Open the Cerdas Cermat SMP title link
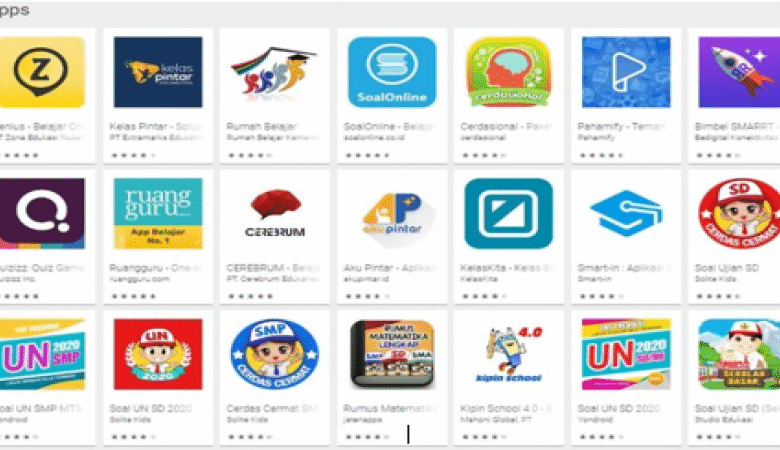The height and width of the screenshot is (450, 780). [272, 409]
